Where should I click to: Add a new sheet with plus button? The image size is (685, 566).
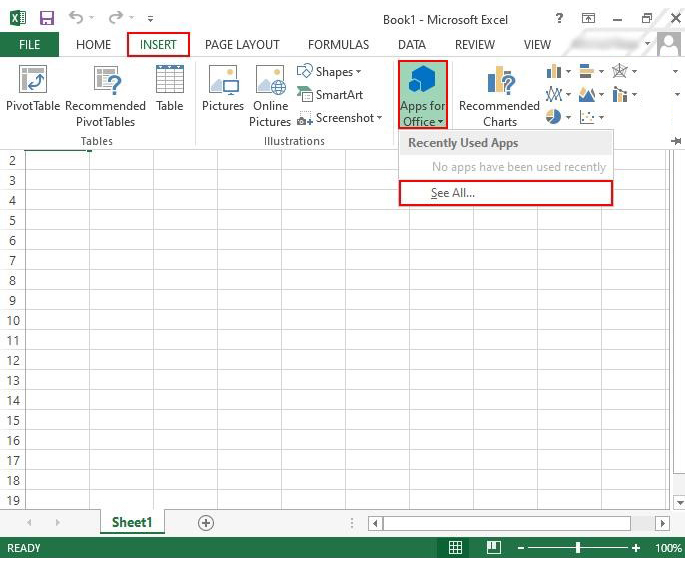tap(206, 522)
